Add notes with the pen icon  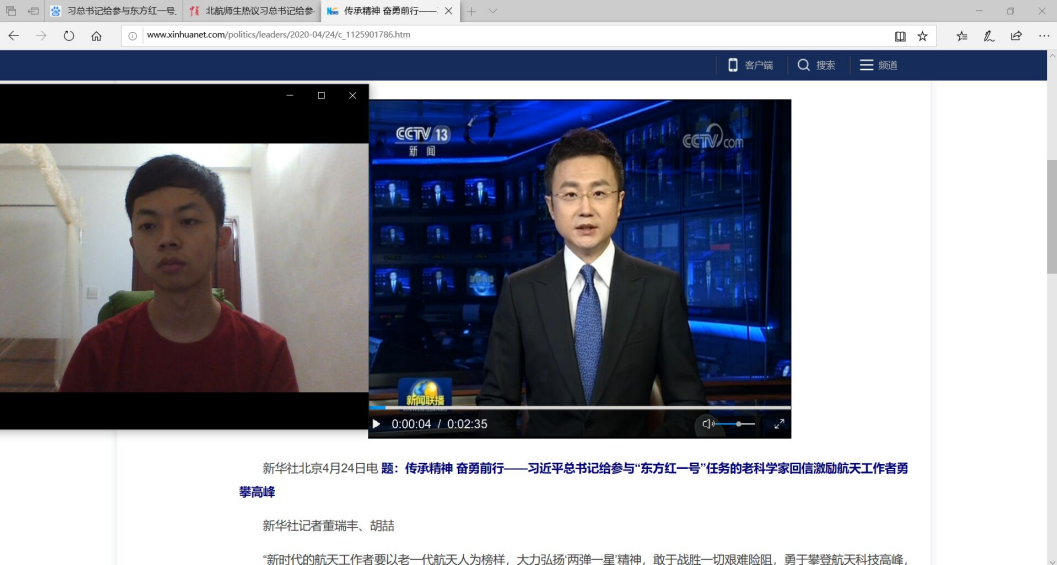point(989,36)
